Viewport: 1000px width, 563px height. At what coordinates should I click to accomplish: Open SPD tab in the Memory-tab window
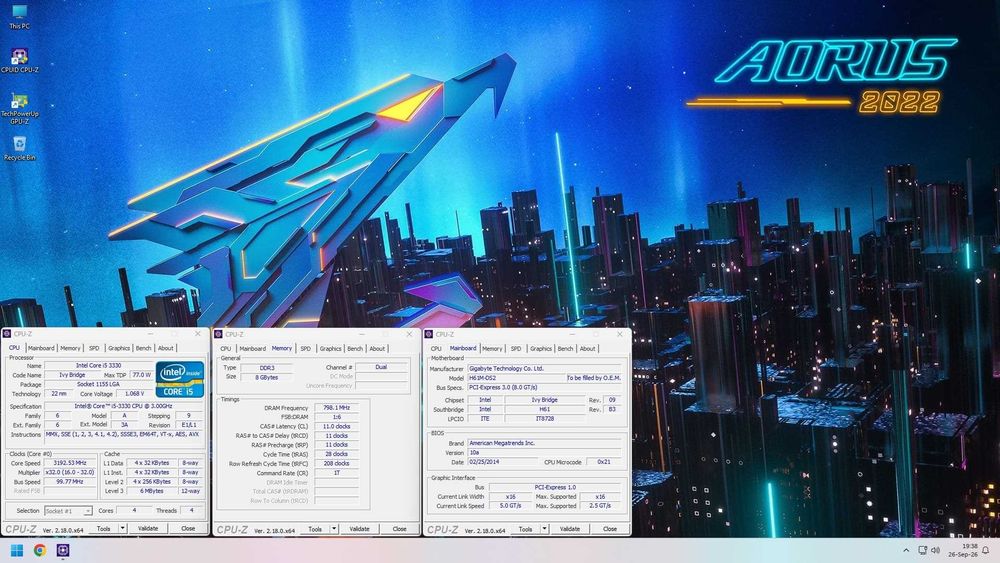(305, 349)
